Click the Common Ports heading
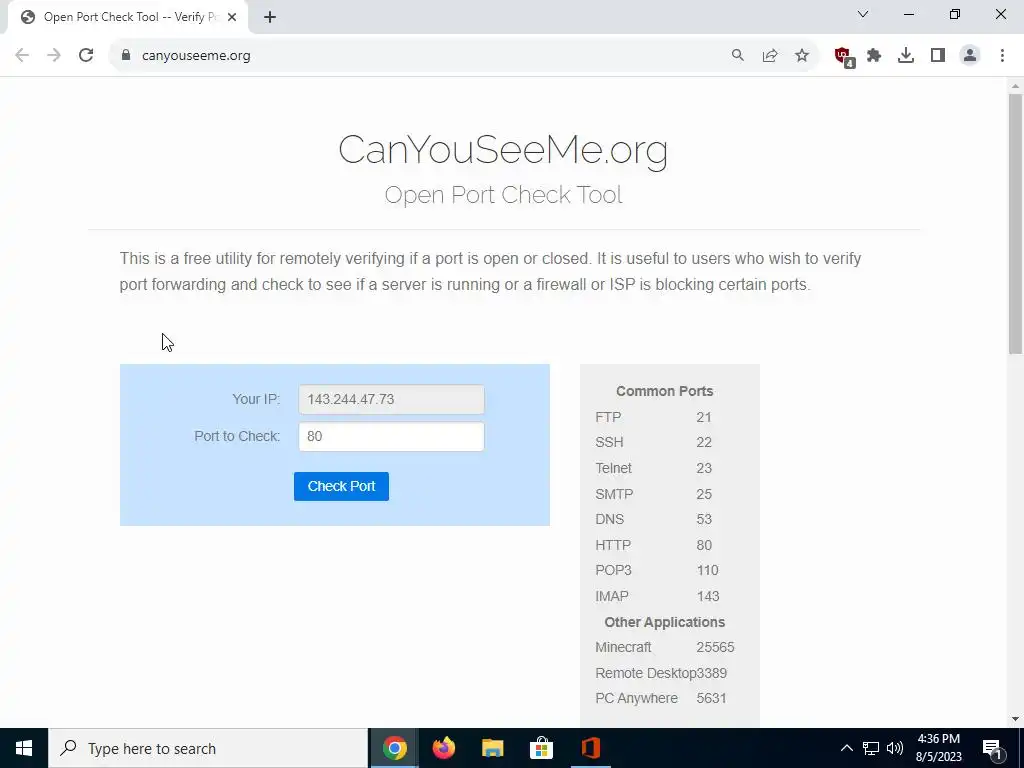 click(x=664, y=391)
